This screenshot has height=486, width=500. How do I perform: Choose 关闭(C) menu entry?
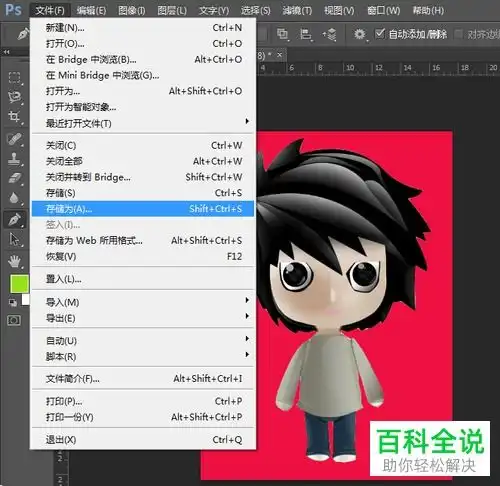coord(143,145)
